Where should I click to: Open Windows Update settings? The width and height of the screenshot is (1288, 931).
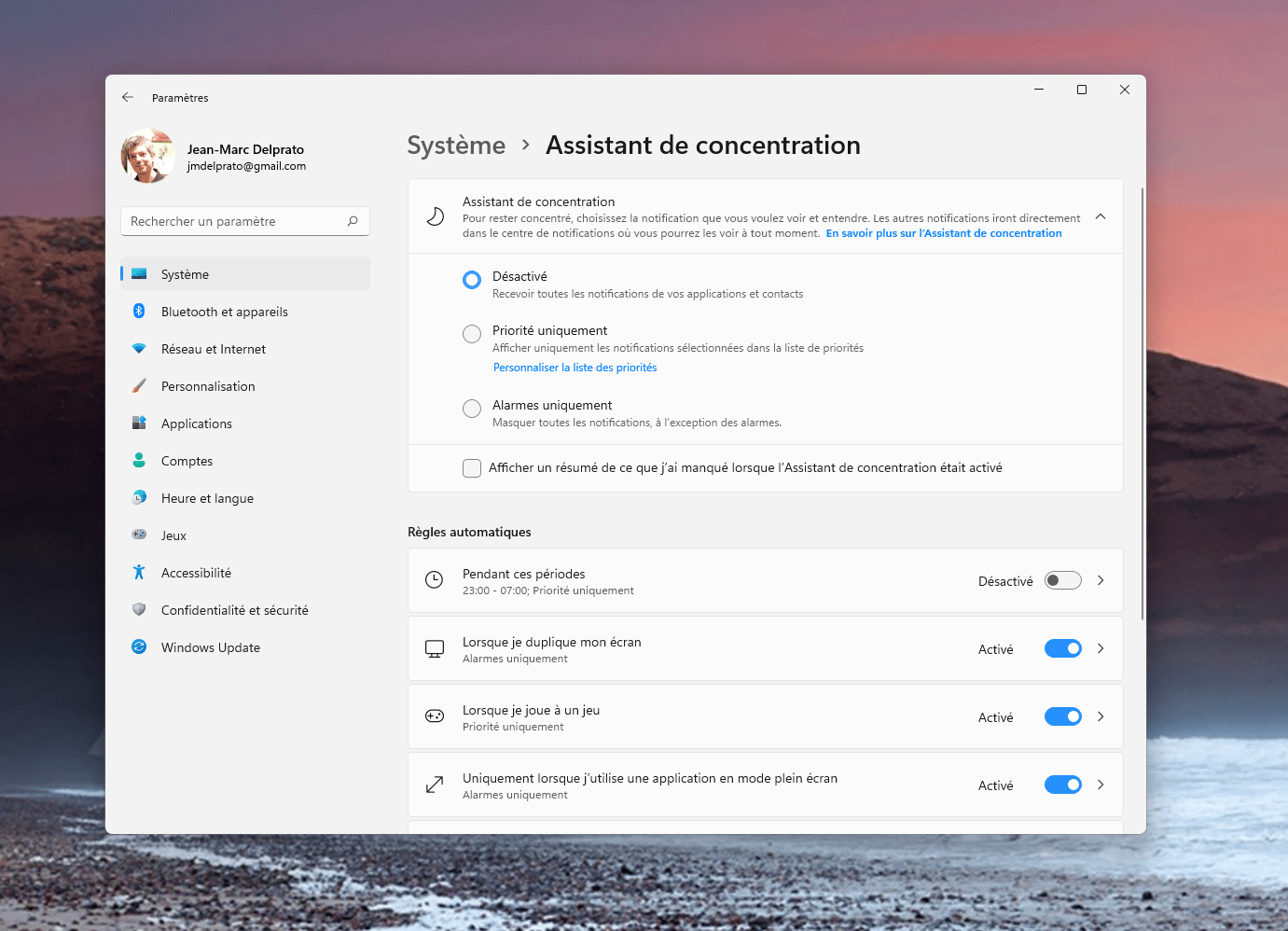point(245,646)
